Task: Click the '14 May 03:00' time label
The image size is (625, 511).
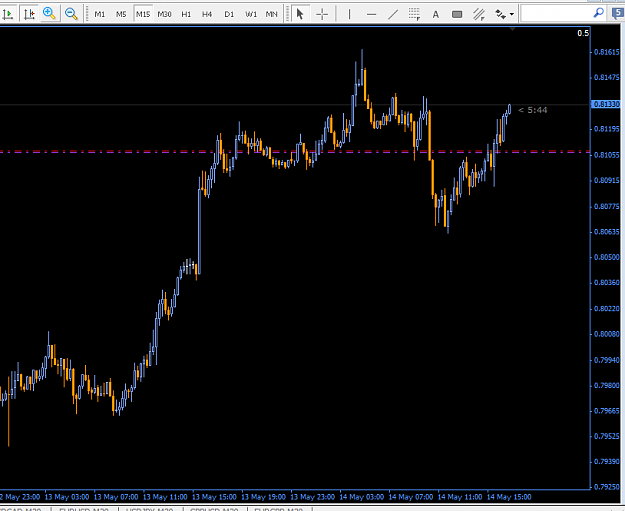Action: click(362, 497)
